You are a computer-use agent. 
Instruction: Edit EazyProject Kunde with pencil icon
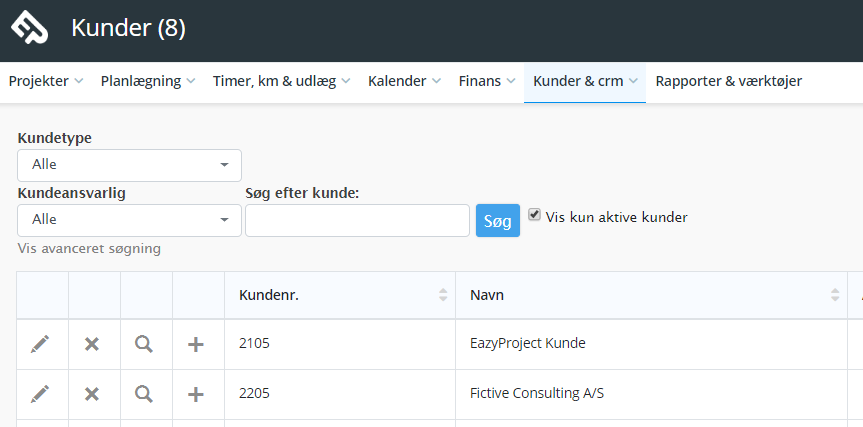[40, 344]
